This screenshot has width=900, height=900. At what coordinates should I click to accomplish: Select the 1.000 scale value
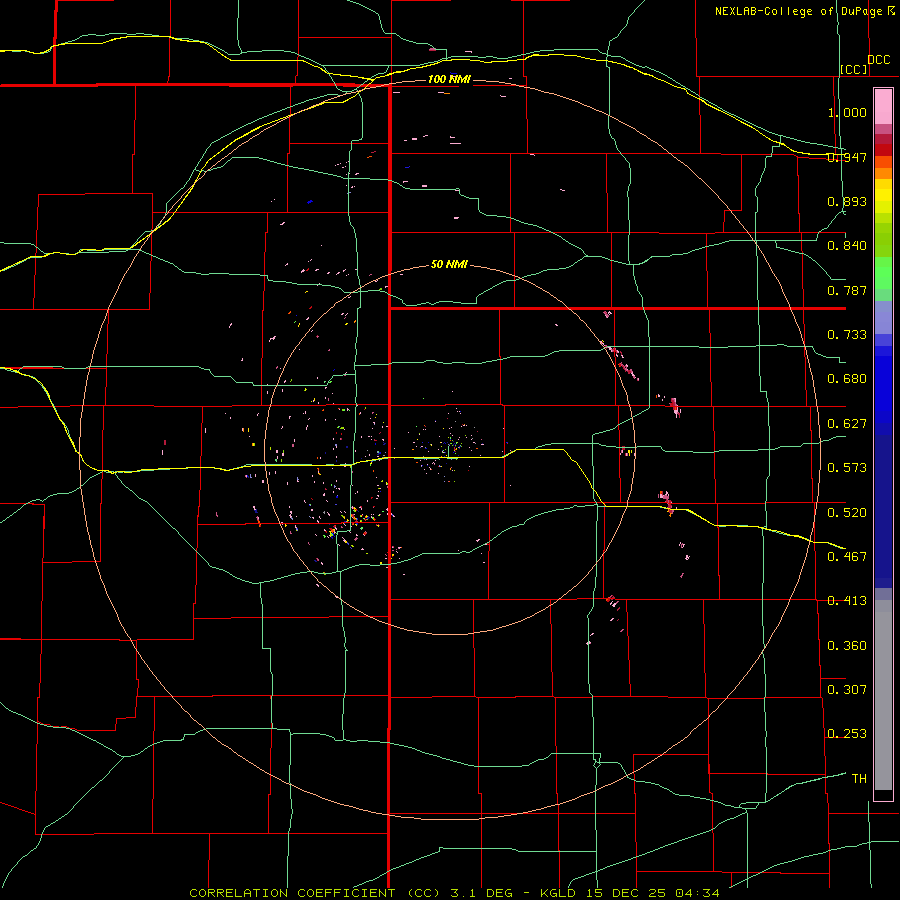[x=847, y=112]
